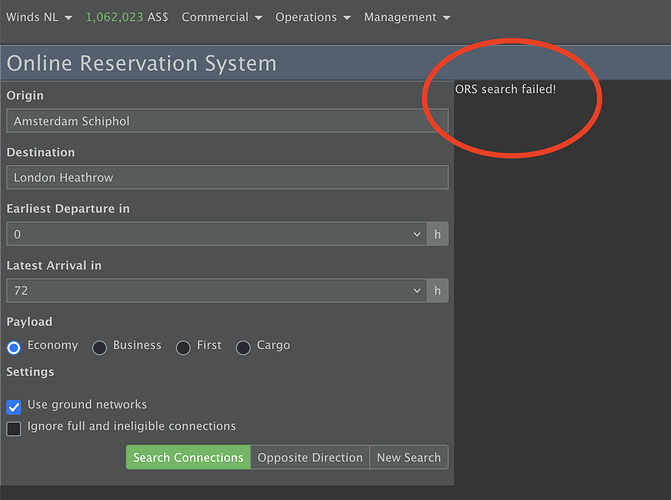Click the ORS search failed message

(x=505, y=90)
